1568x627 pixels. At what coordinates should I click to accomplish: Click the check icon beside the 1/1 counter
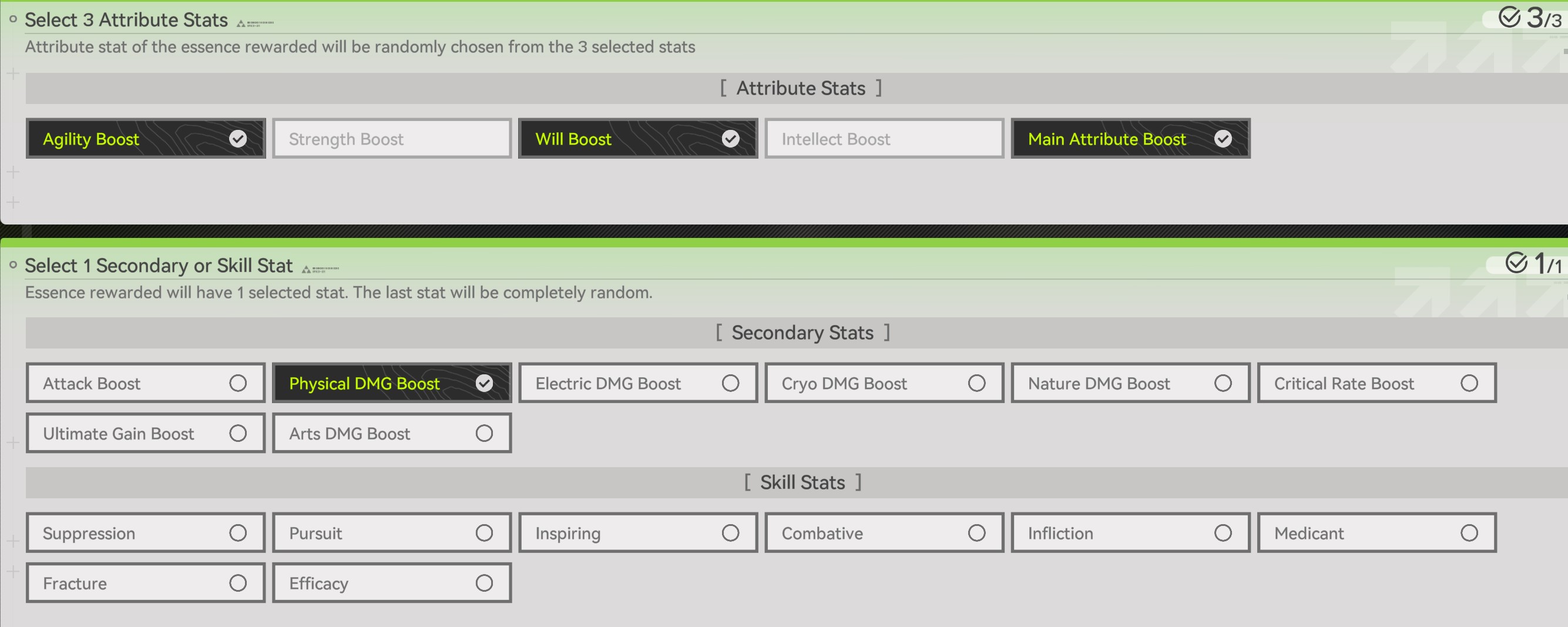1516,263
